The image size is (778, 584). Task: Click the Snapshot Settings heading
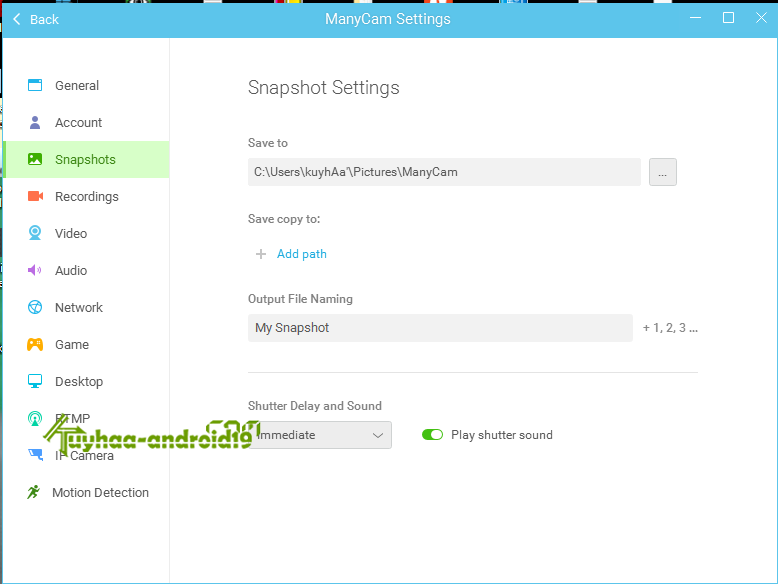324,88
